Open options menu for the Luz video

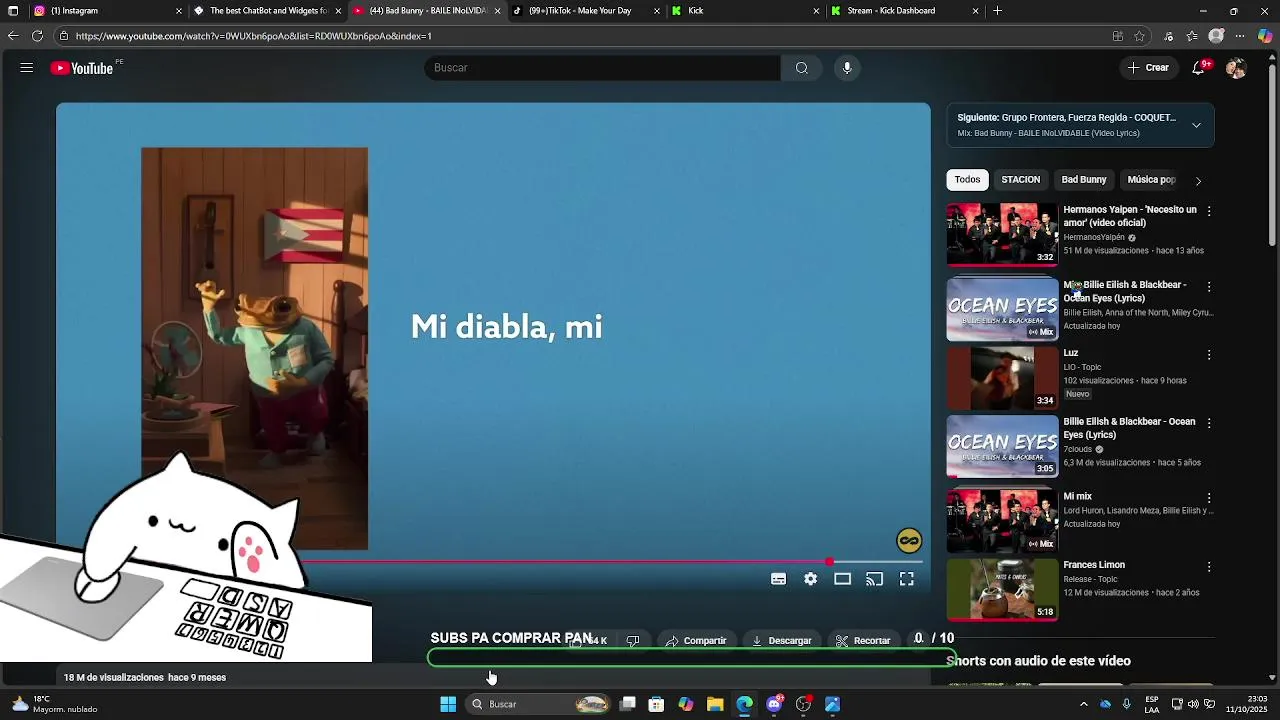[1209, 355]
